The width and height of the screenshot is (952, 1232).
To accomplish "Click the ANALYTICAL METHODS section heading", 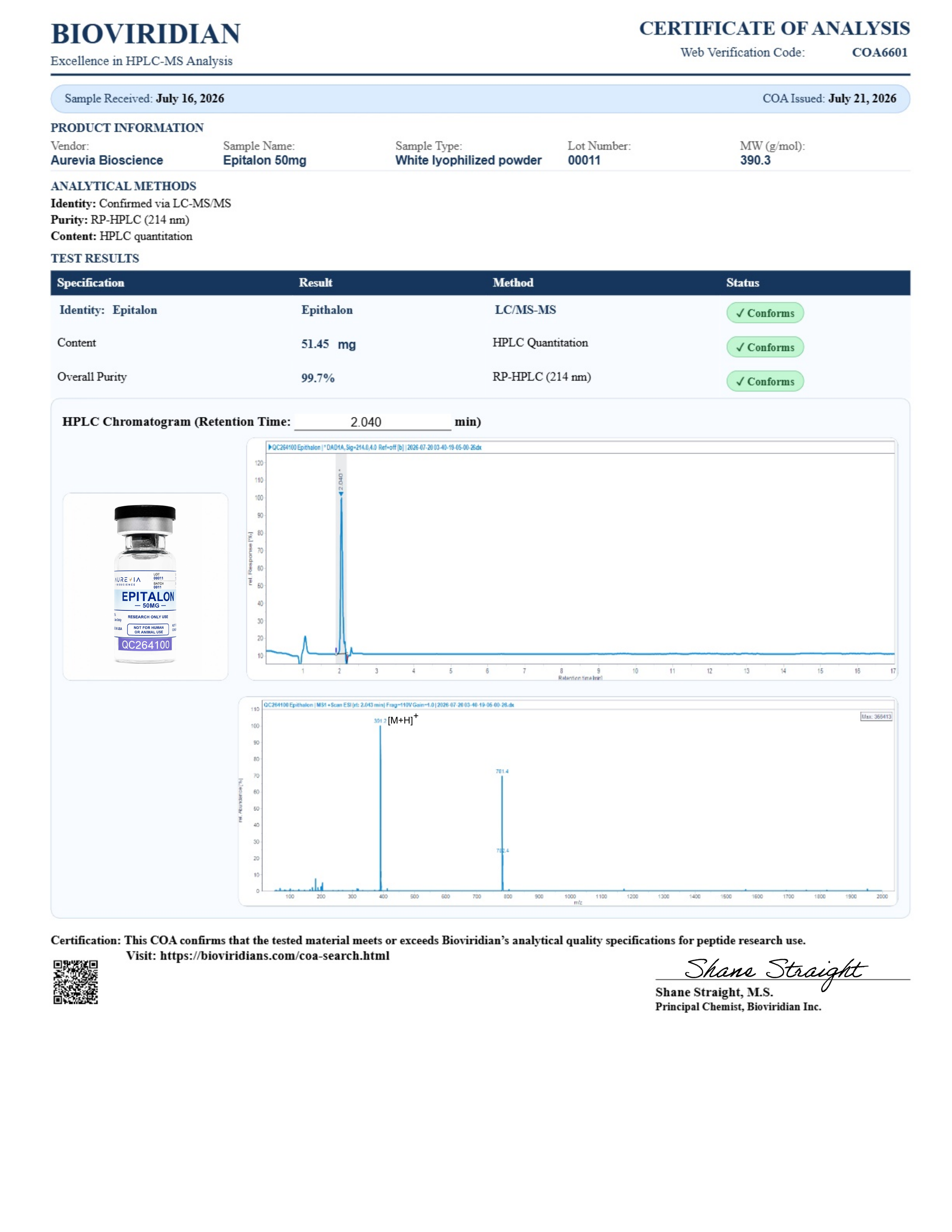I will tap(124, 186).
